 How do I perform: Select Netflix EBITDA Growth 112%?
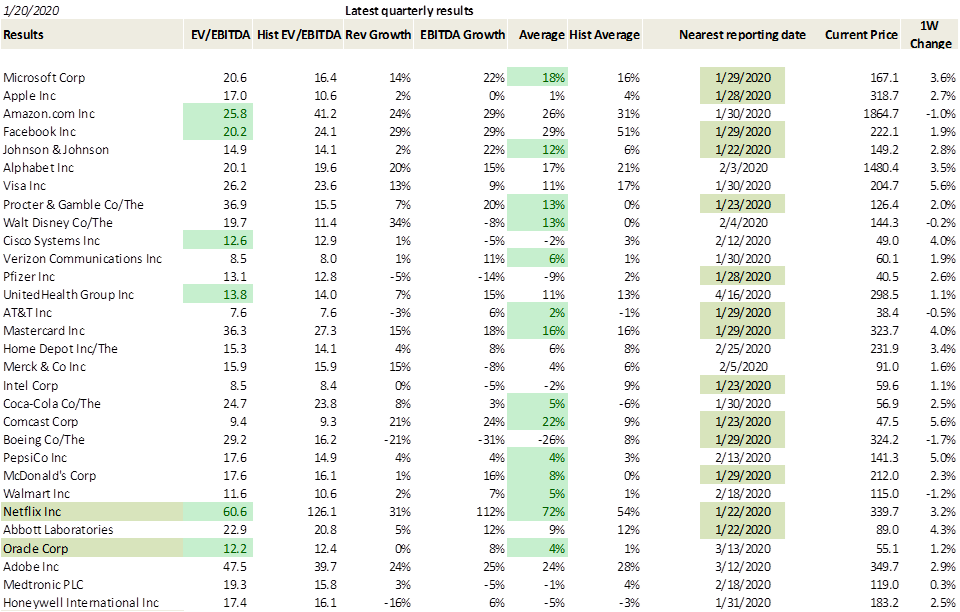(490, 512)
